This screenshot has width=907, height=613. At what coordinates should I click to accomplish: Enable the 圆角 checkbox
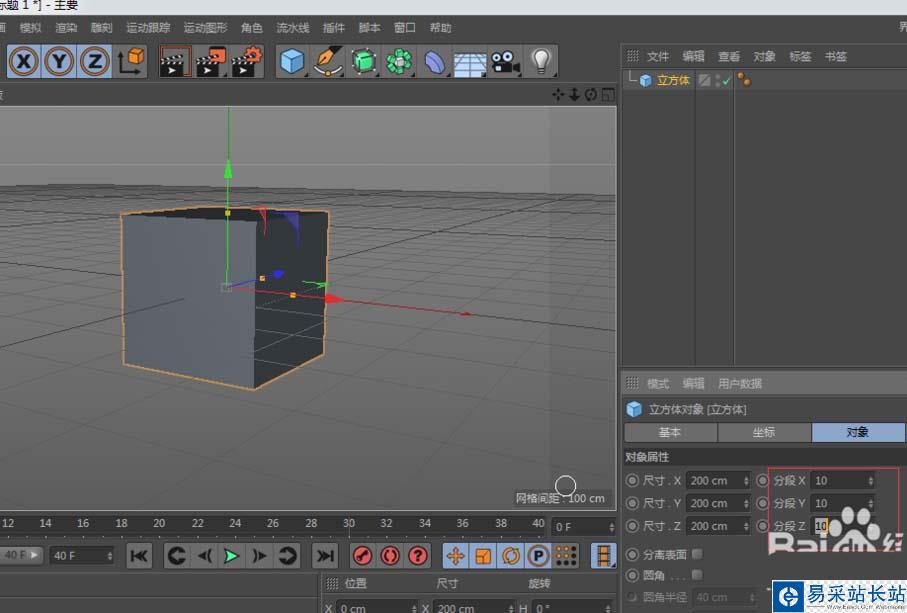point(697,575)
